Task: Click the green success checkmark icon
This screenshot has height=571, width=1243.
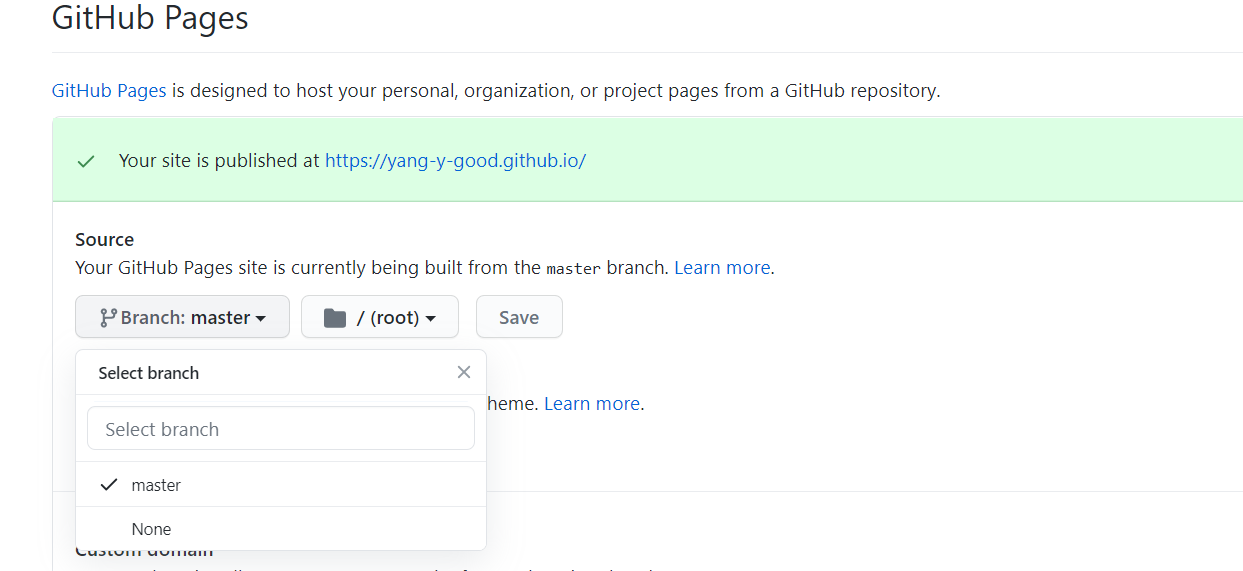Action: point(86,160)
